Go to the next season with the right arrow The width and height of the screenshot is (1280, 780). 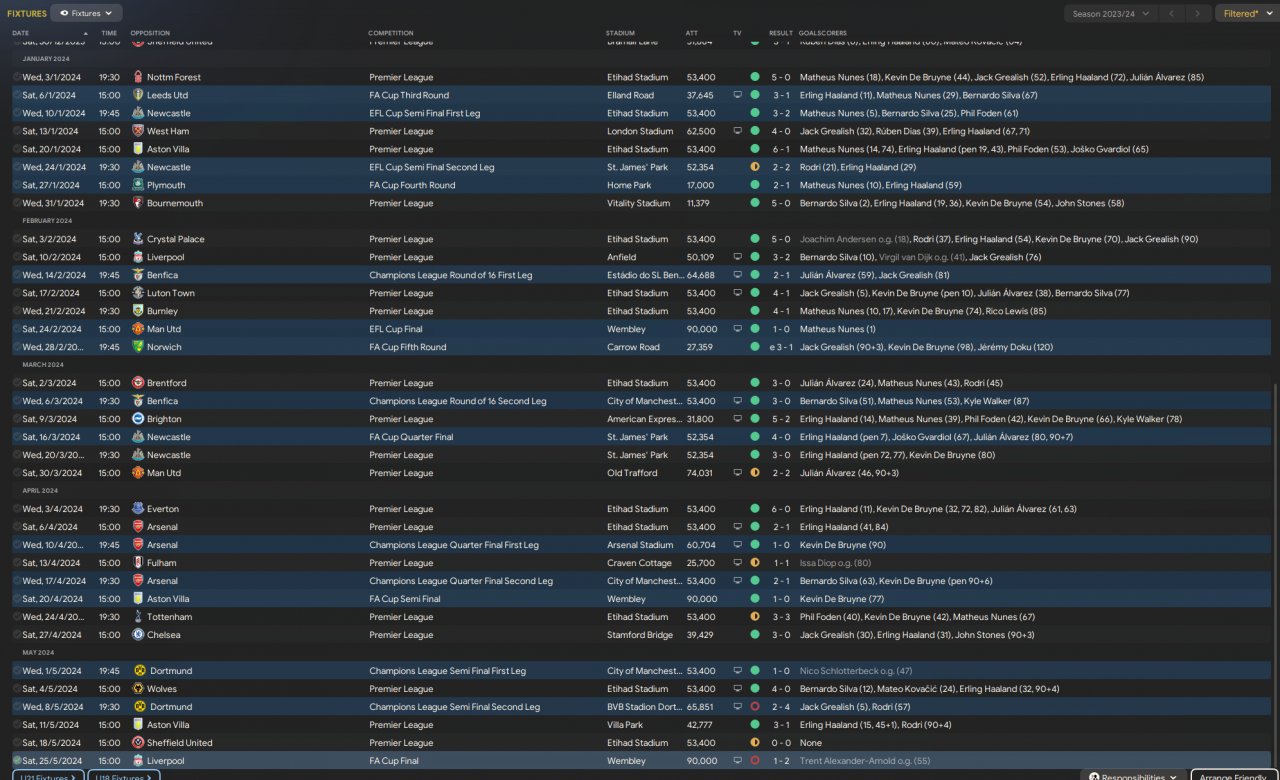click(x=1197, y=13)
